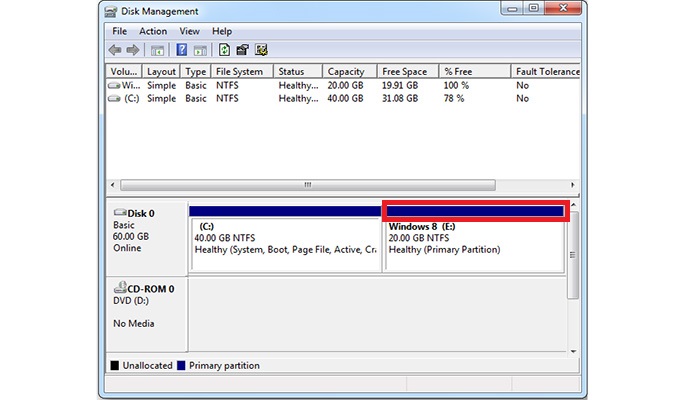Toggle the action pane toolbar icon
Screen dimensions: 700x400
click(x=200, y=49)
